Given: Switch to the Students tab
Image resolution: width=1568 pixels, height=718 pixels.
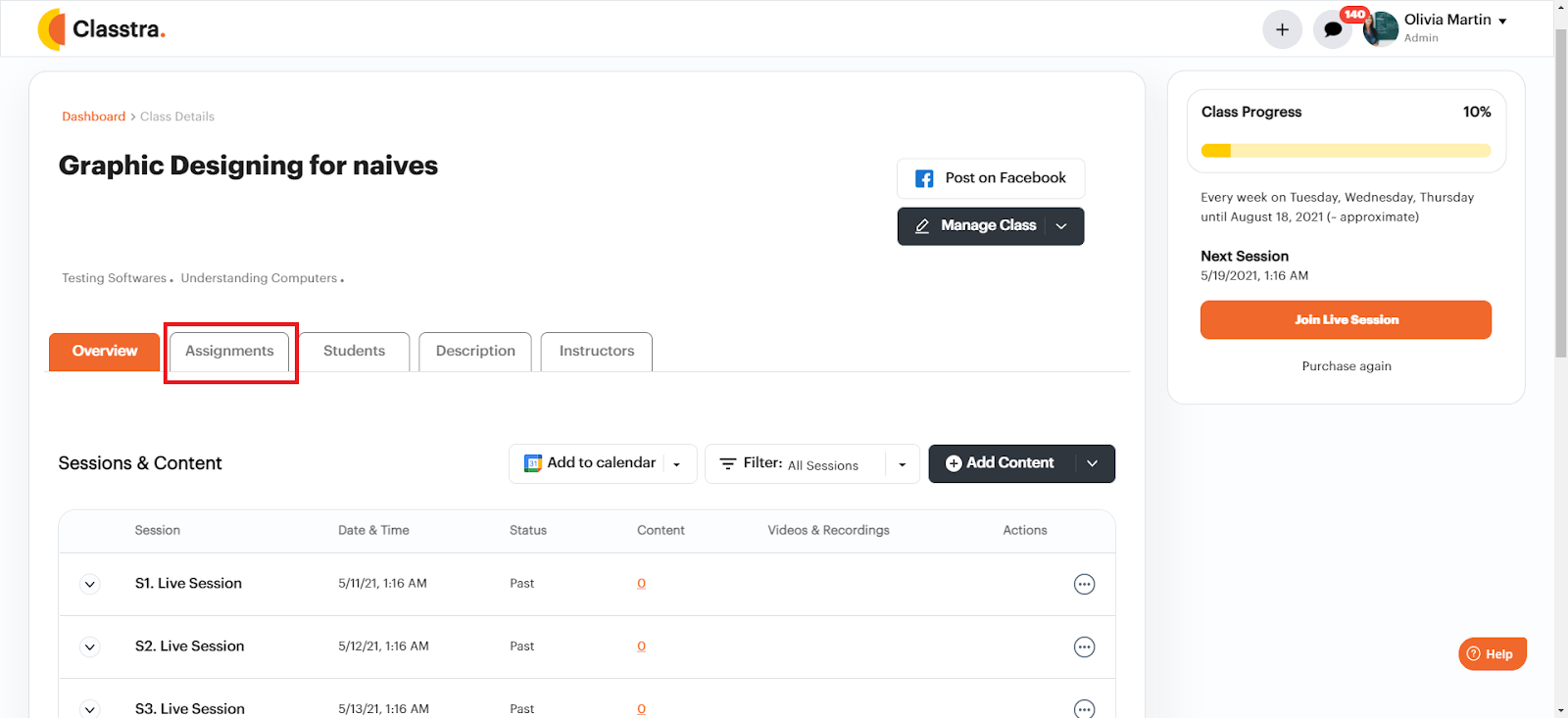Looking at the screenshot, I should (x=354, y=352).
